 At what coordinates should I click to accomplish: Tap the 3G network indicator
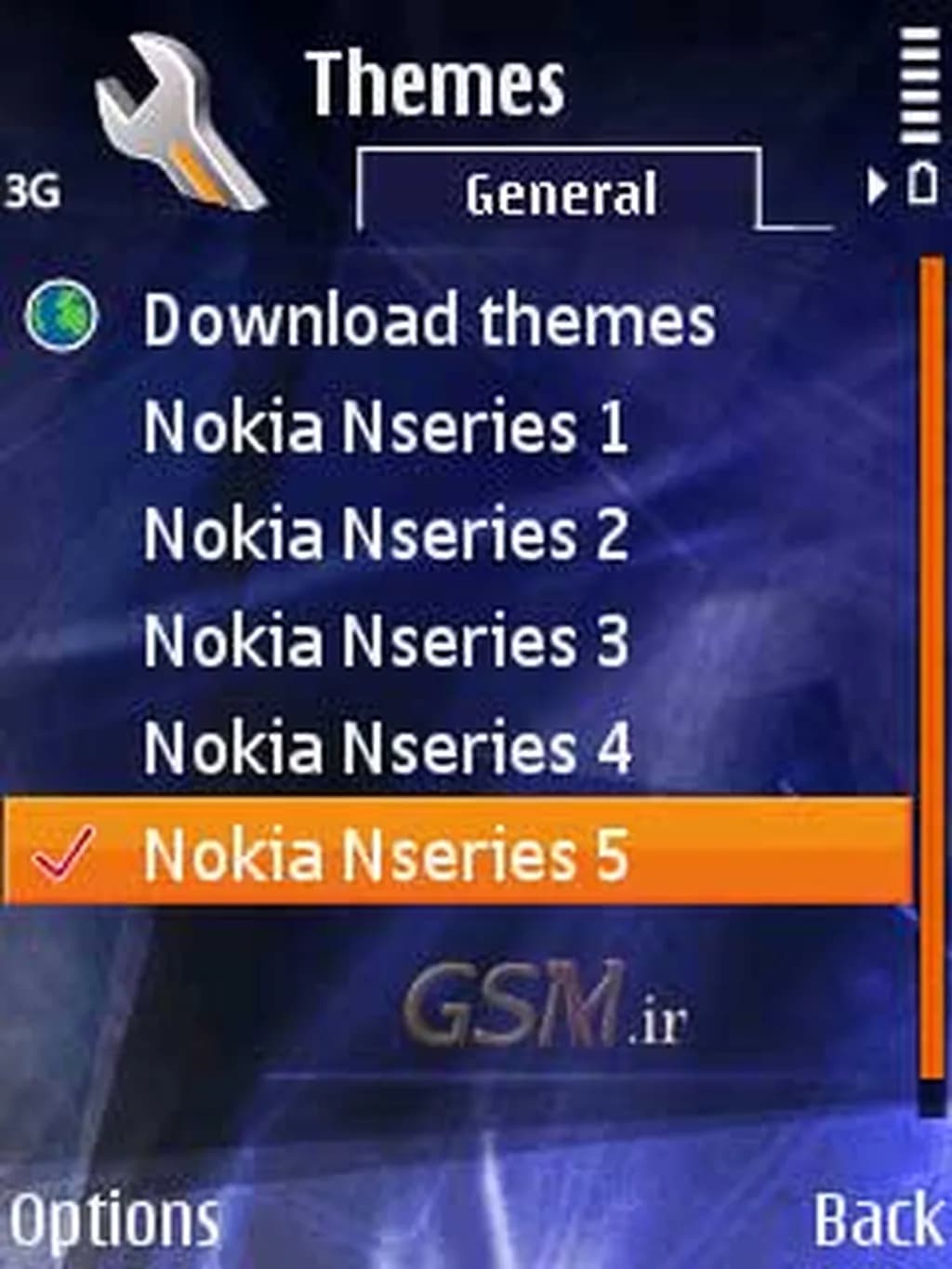point(33,191)
